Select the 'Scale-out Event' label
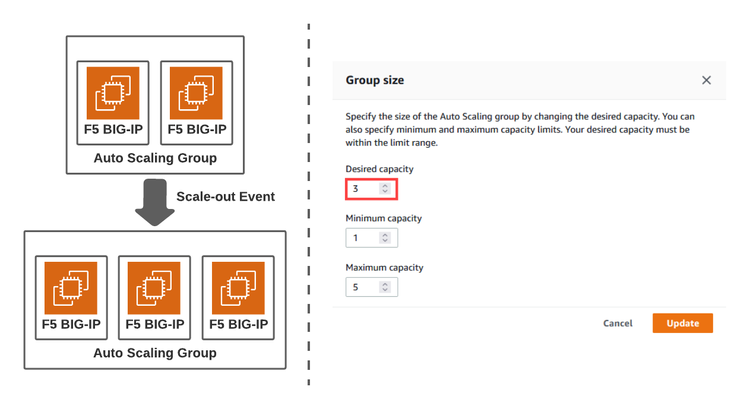Viewport: 750px width, 409px height. (x=225, y=197)
